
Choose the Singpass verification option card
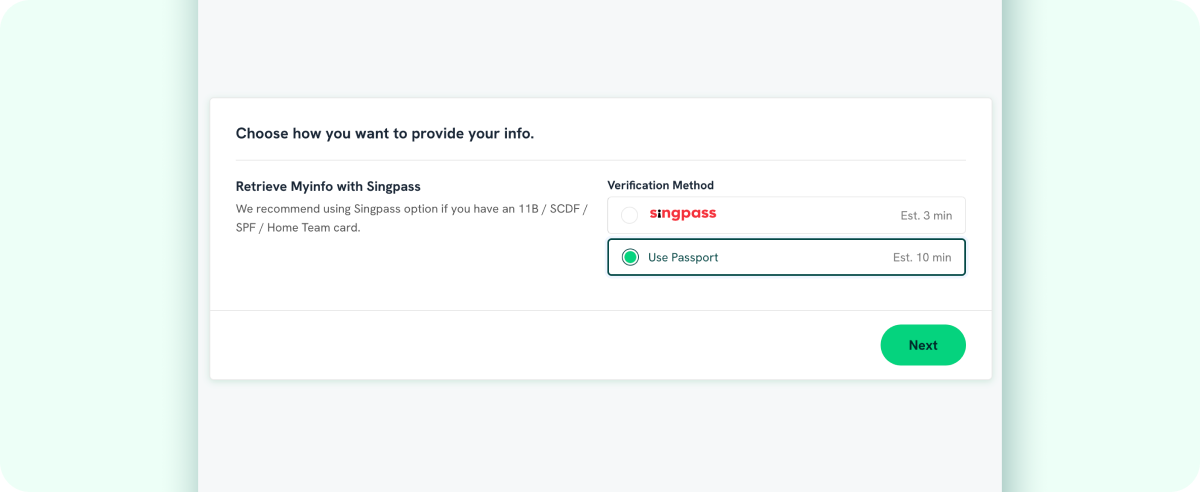(786, 215)
